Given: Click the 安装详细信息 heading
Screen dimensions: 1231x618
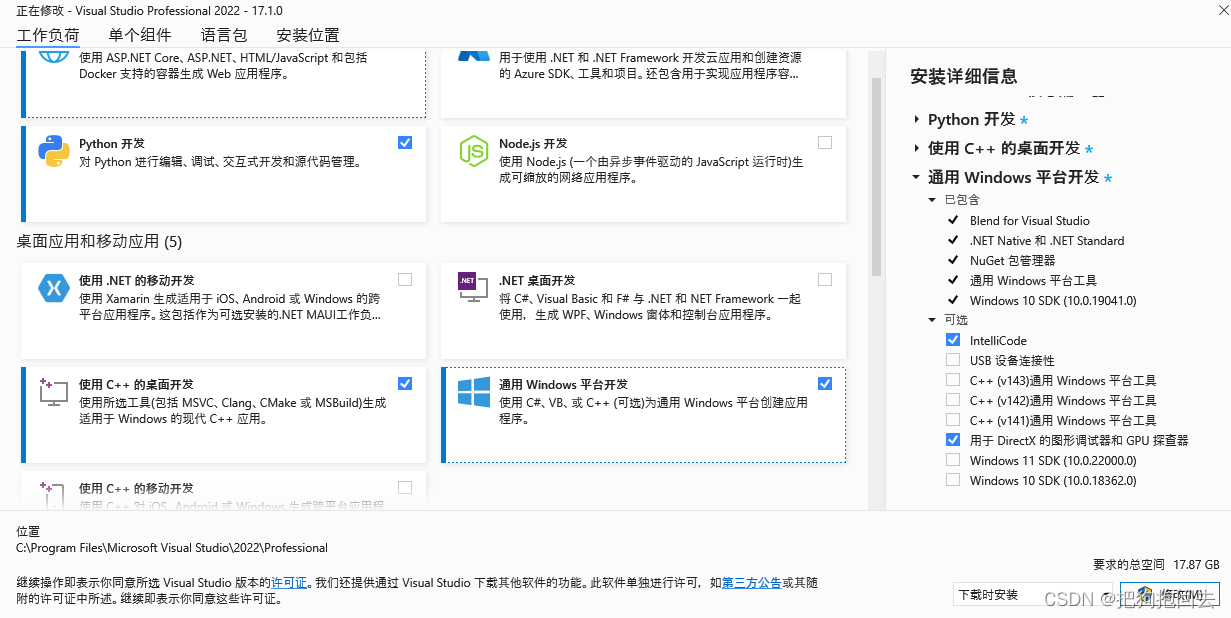Looking at the screenshot, I should pos(964,76).
